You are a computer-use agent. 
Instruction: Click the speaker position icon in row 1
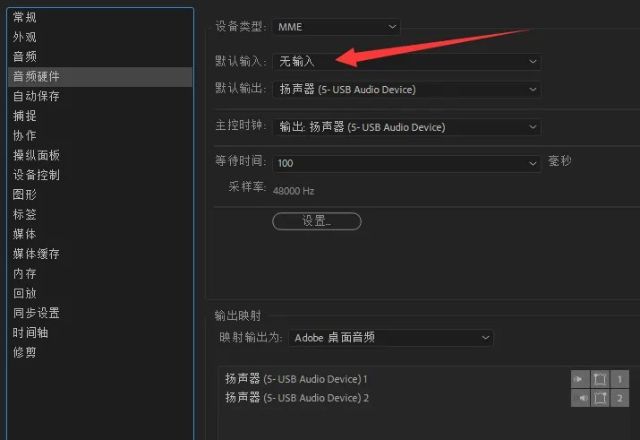coord(600,379)
